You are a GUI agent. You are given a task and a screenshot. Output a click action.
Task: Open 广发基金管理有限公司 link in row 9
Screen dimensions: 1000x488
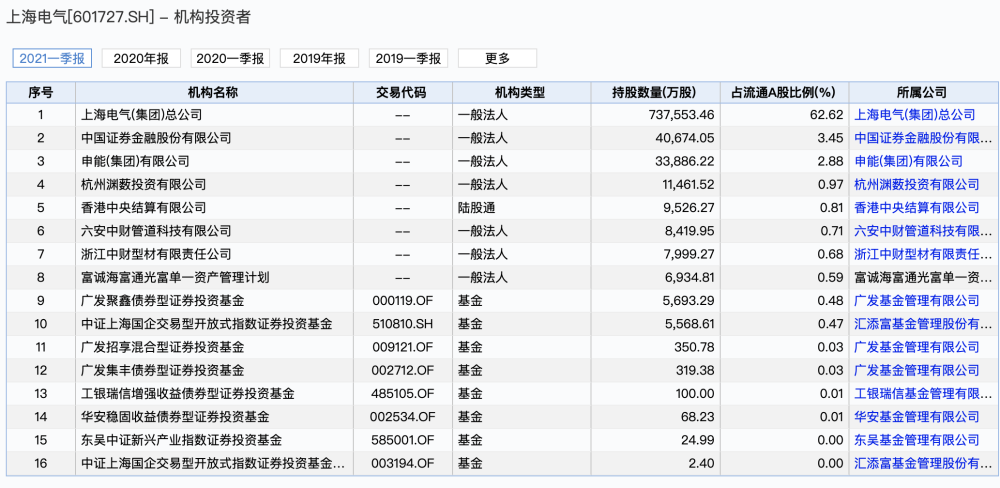(916, 300)
